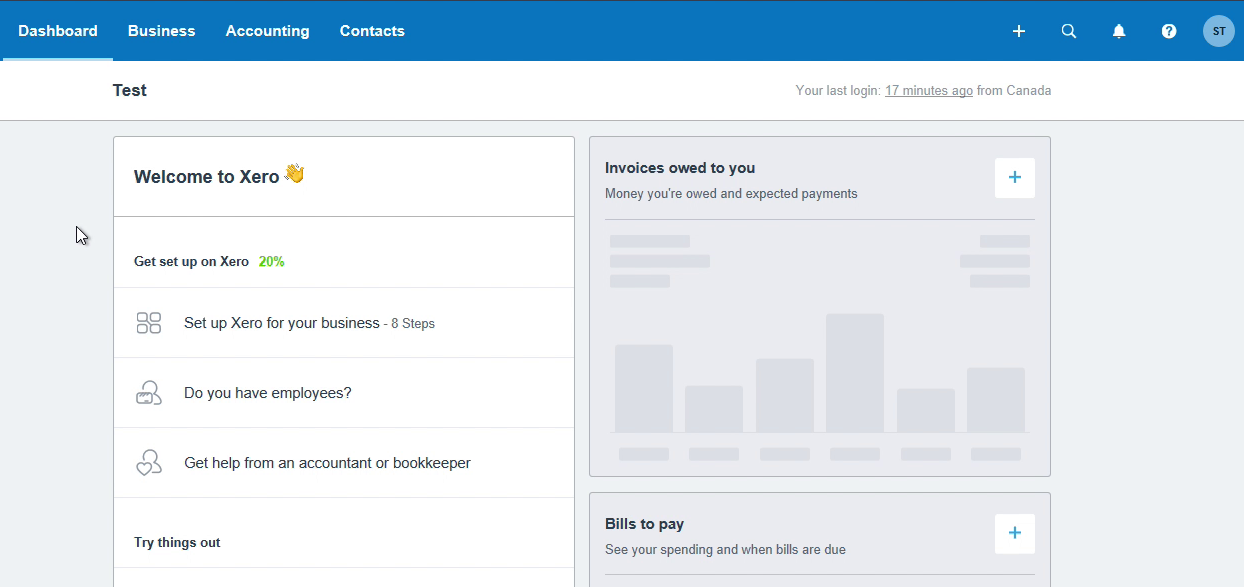Open the Business menu
The image size is (1244, 587).
point(161,31)
